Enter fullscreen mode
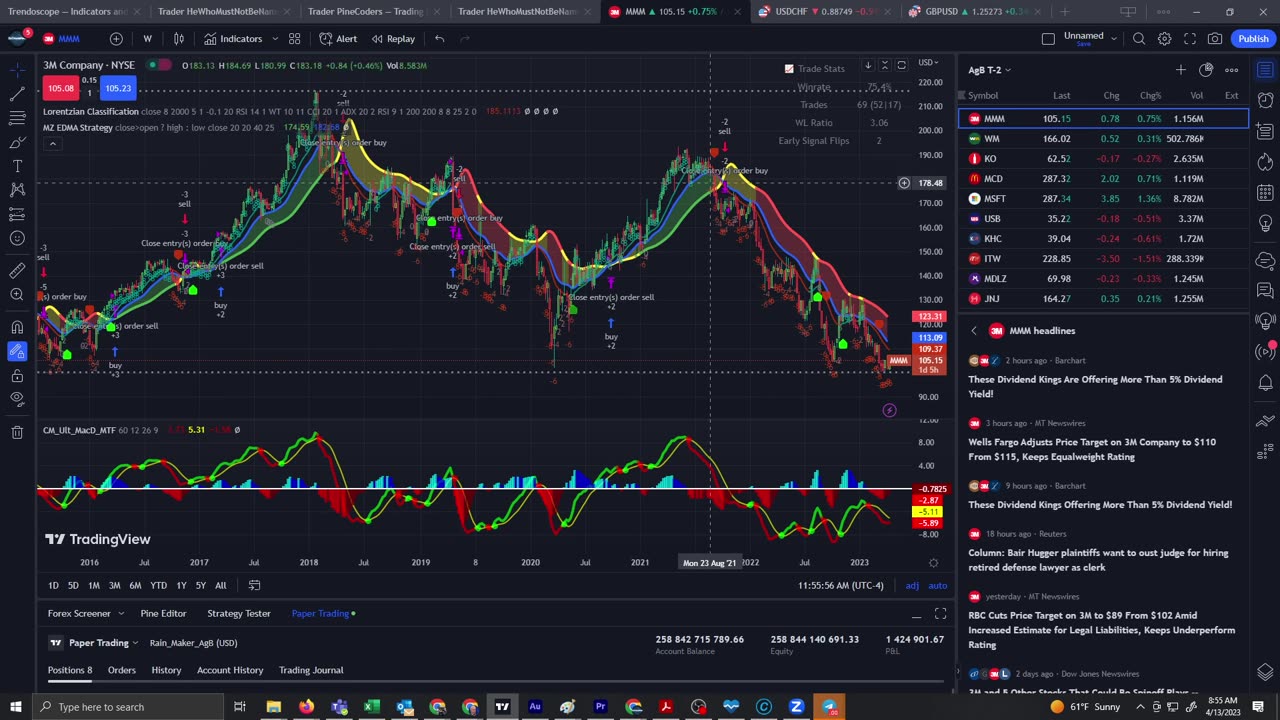Image resolution: width=1280 pixels, height=720 pixels. 1190,39
